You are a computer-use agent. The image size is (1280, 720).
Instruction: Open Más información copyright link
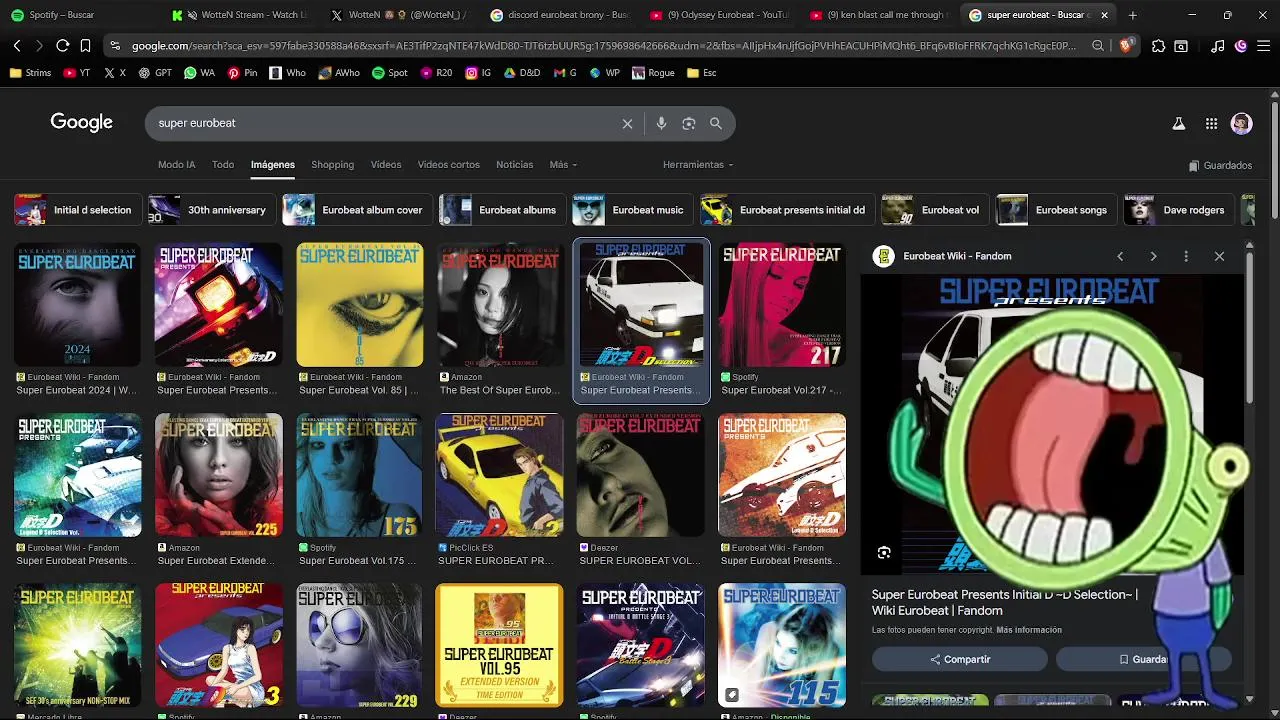(1029, 630)
